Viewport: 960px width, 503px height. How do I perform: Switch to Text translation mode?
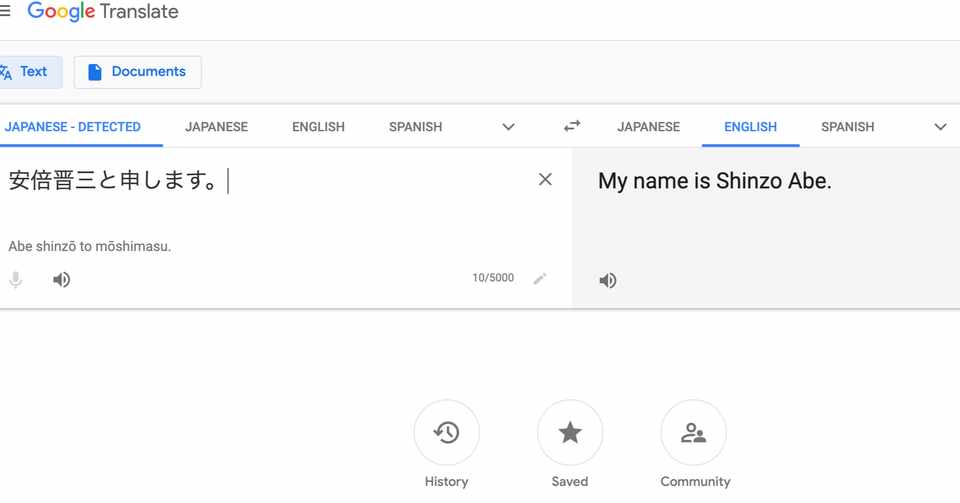(26, 72)
